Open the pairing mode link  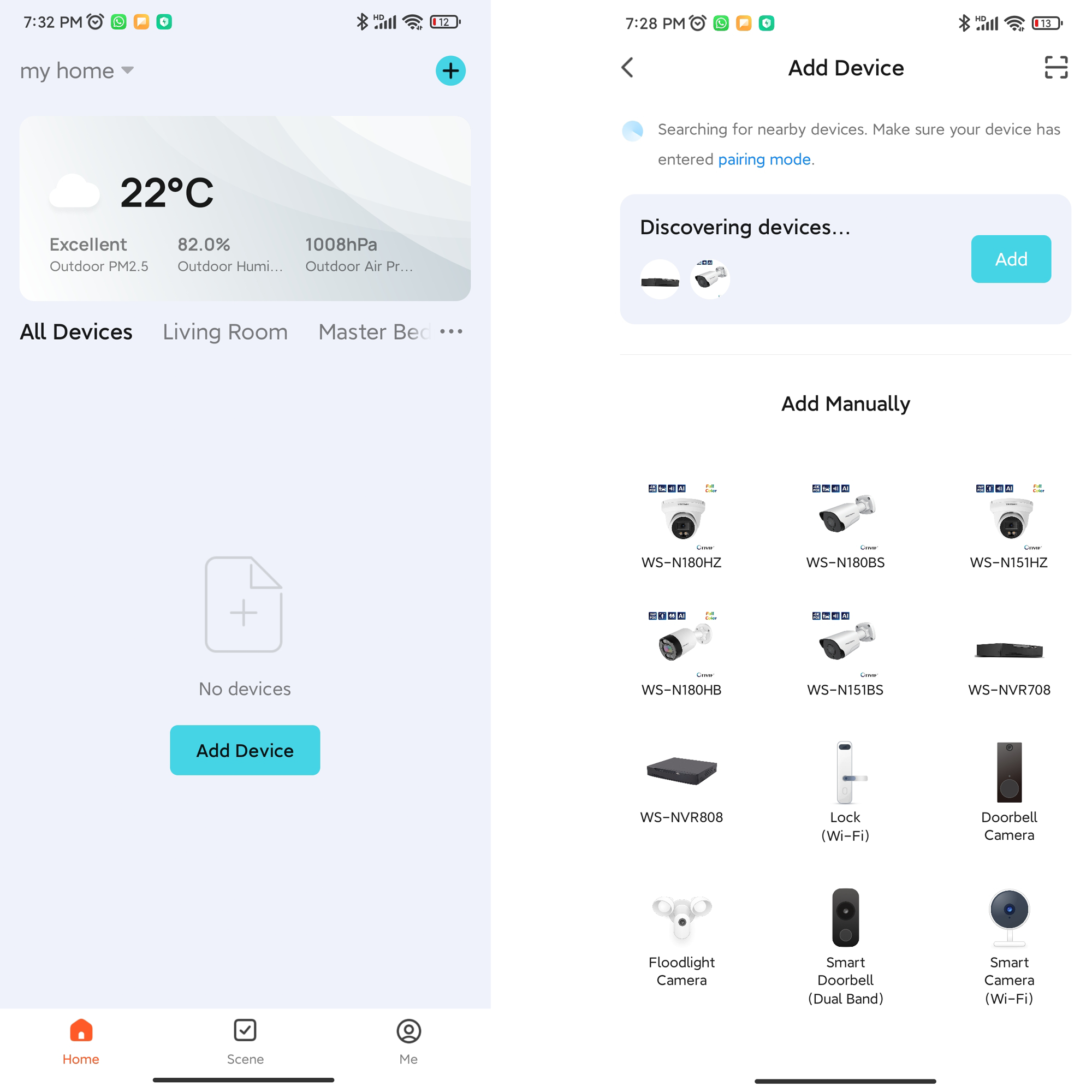[764, 159]
